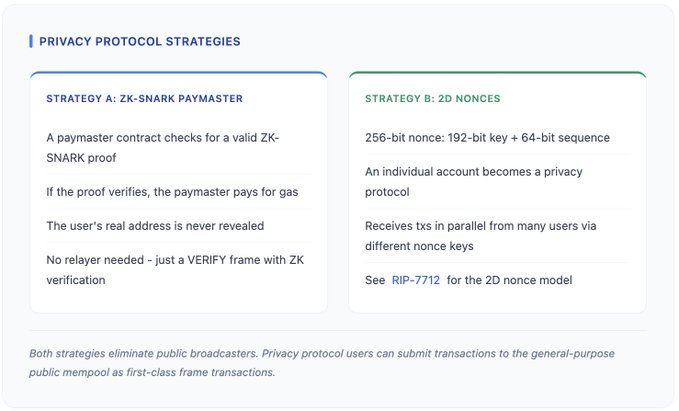Click the 'real address is never revealed' line
The image size is (679, 411).
(153, 225)
